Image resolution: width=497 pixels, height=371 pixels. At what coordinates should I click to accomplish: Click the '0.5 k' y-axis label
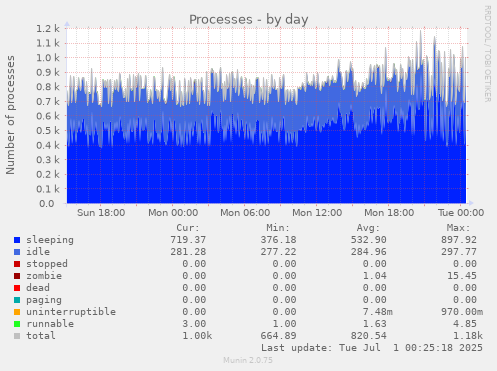pos(48,131)
